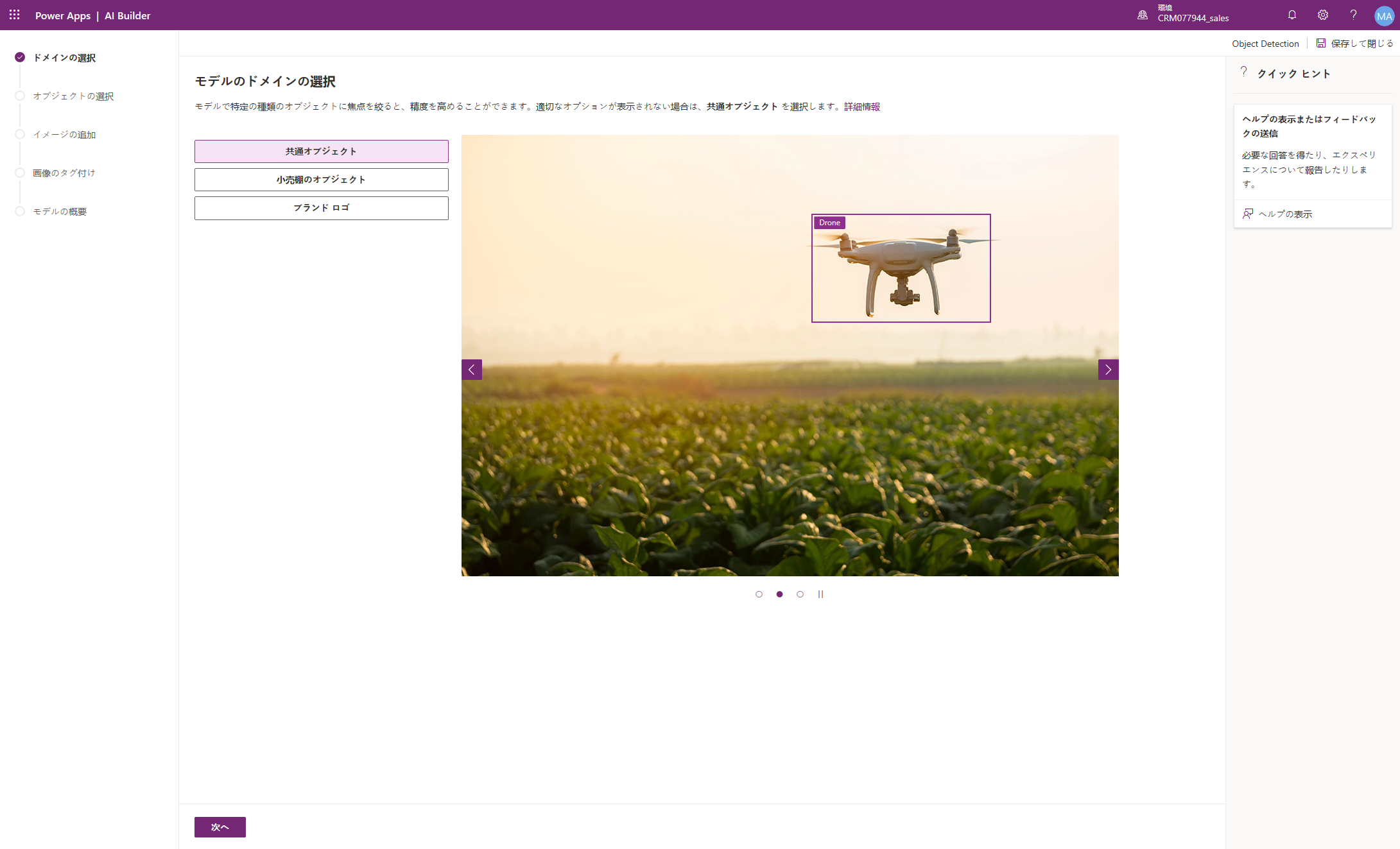
Task: Click the quick hints question mark icon
Action: point(1243,72)
